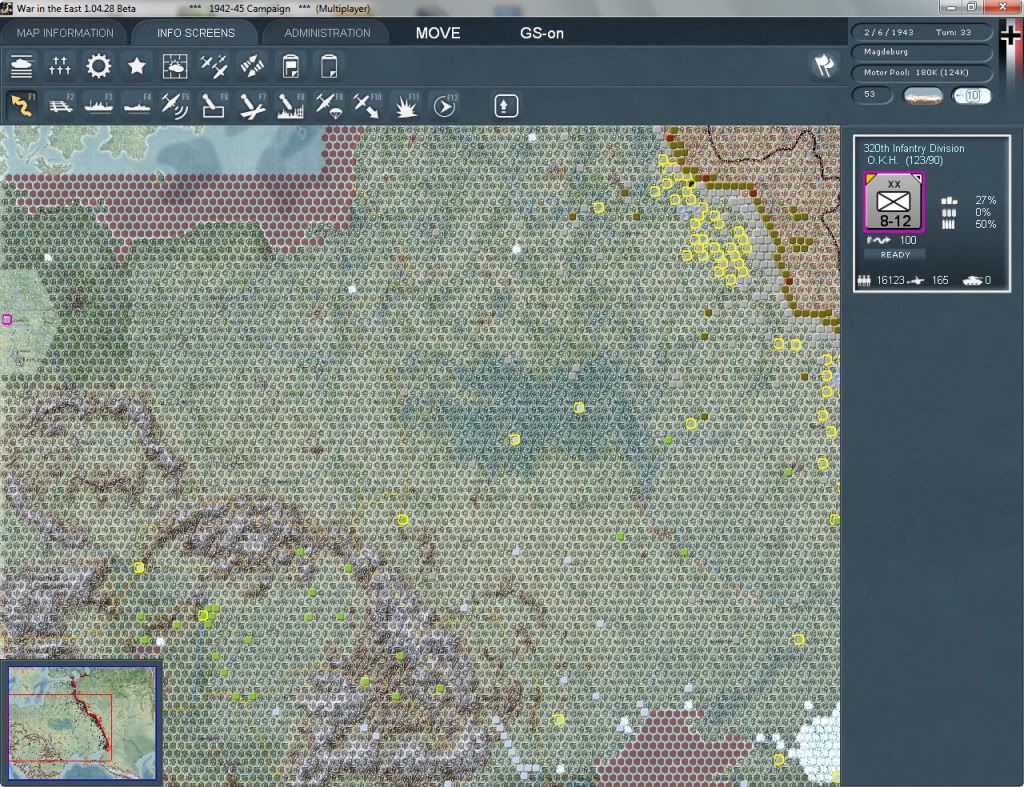Click the tank icon in unit panel
This screenshot has width=1024, height=787.
(972, 280)
